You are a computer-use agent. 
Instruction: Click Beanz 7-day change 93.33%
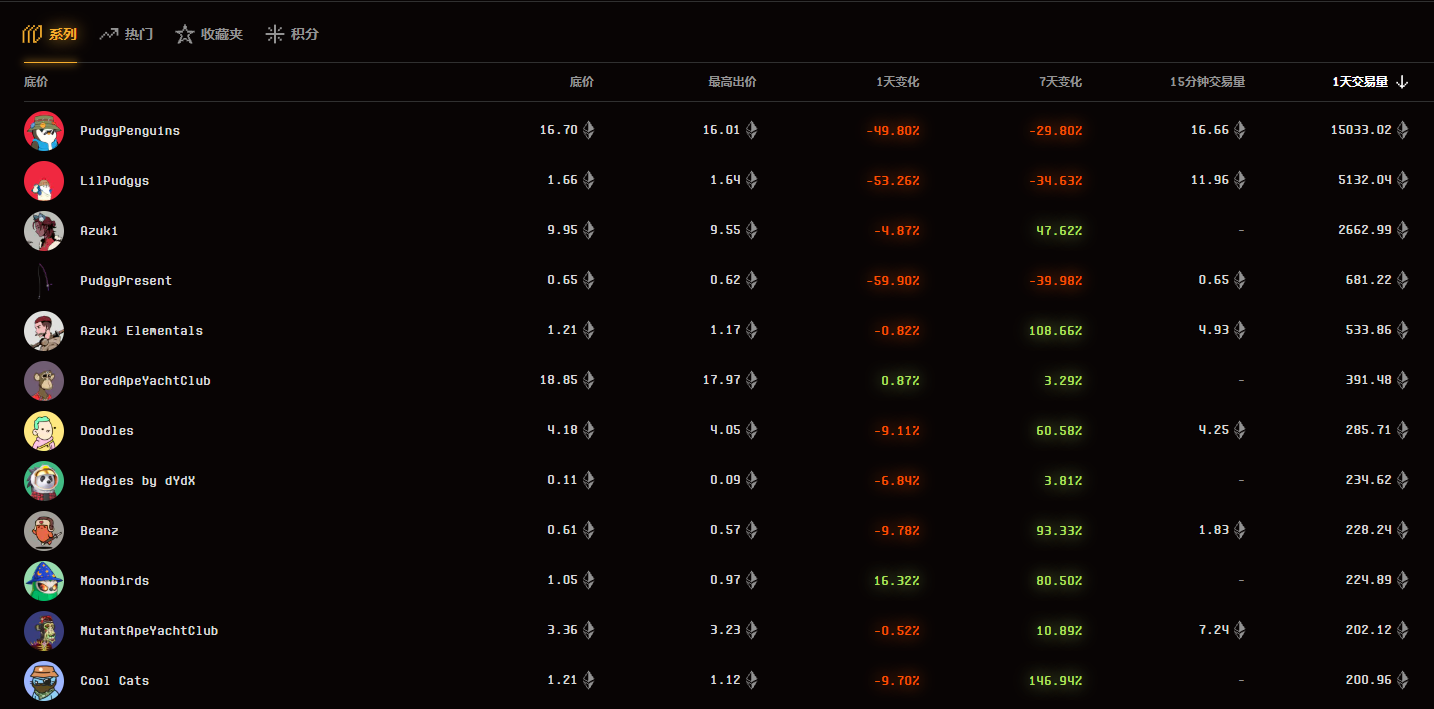point(1060,531)
